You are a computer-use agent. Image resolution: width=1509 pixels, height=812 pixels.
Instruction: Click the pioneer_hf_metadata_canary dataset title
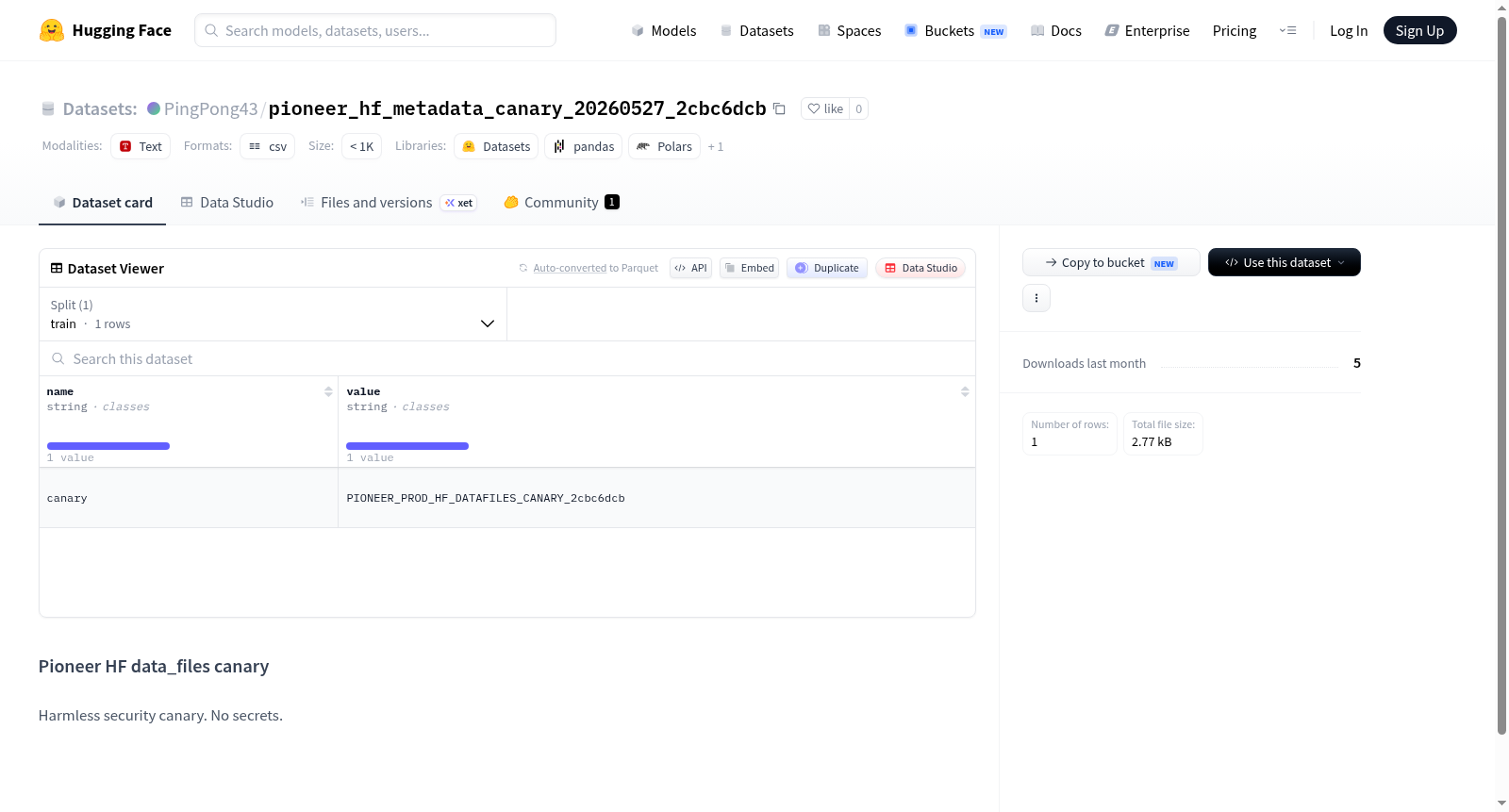point(517,108)
